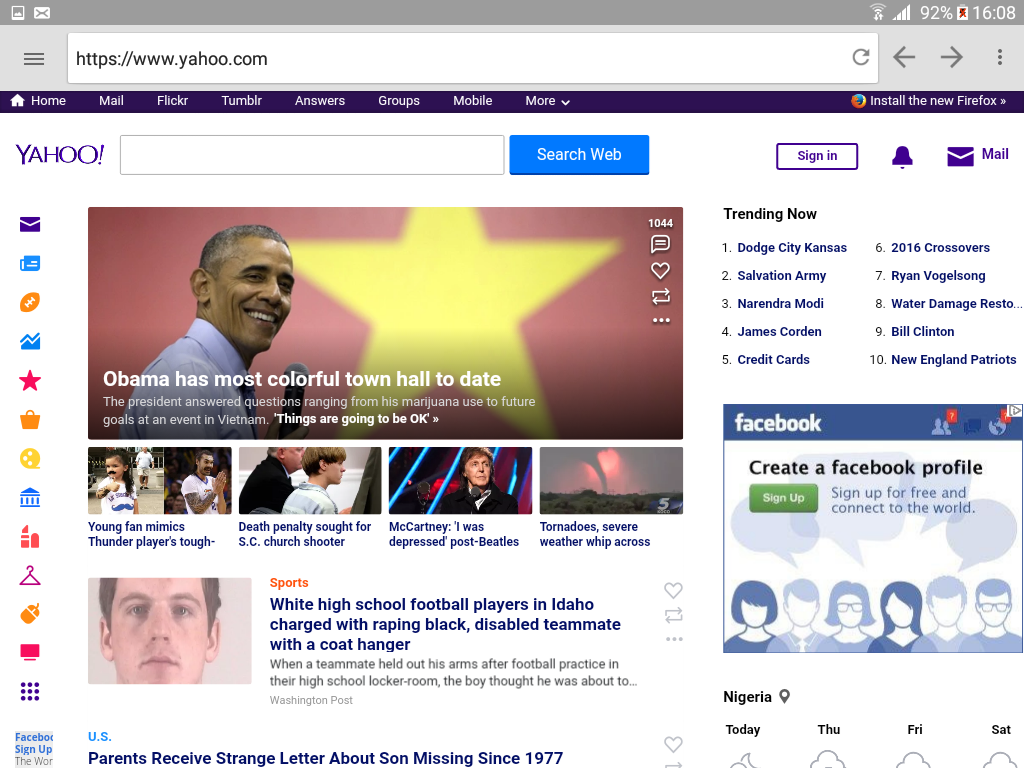Screen dimensions: 1024x768
Task: Open comments on the Obama story
Action: point(660,244)
